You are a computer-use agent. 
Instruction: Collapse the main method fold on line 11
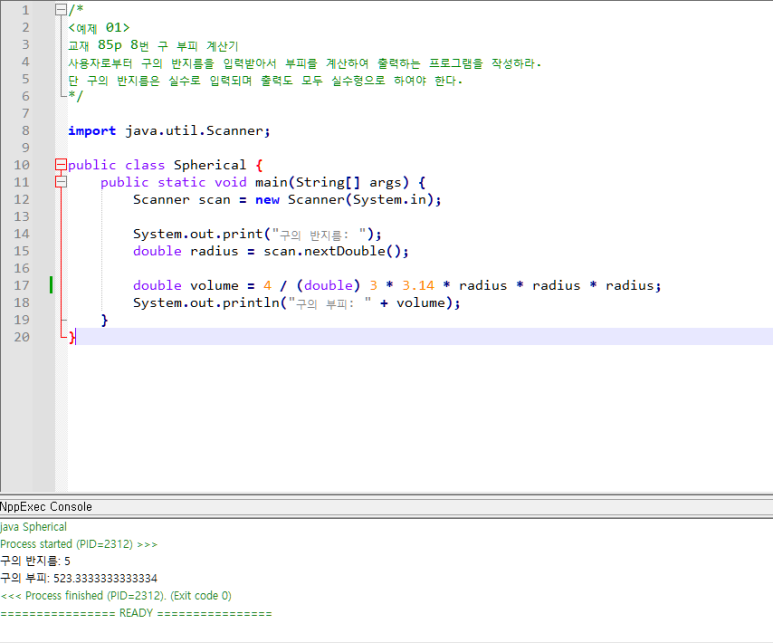pos(61,182)
